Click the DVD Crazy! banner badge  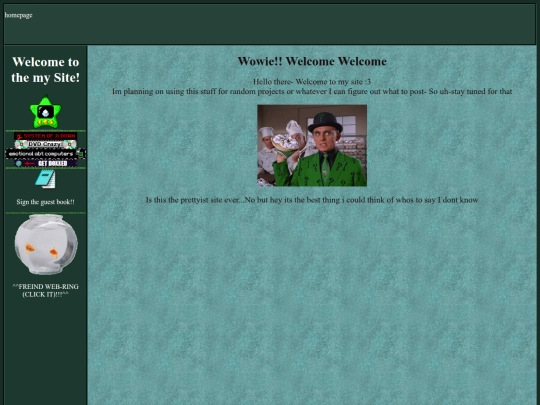pos(45,144)
